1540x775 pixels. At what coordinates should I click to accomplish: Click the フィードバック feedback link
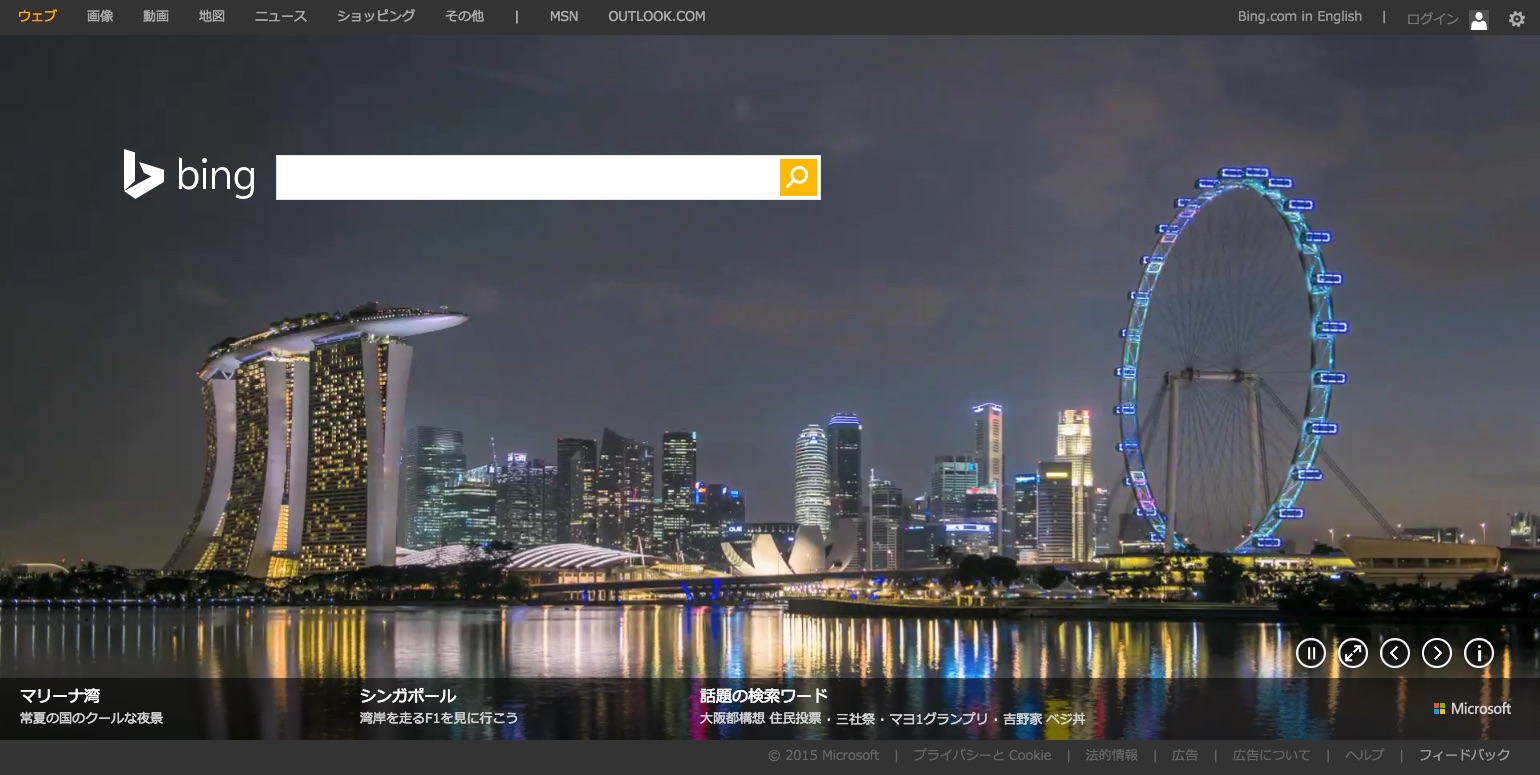click(1464, 755)
